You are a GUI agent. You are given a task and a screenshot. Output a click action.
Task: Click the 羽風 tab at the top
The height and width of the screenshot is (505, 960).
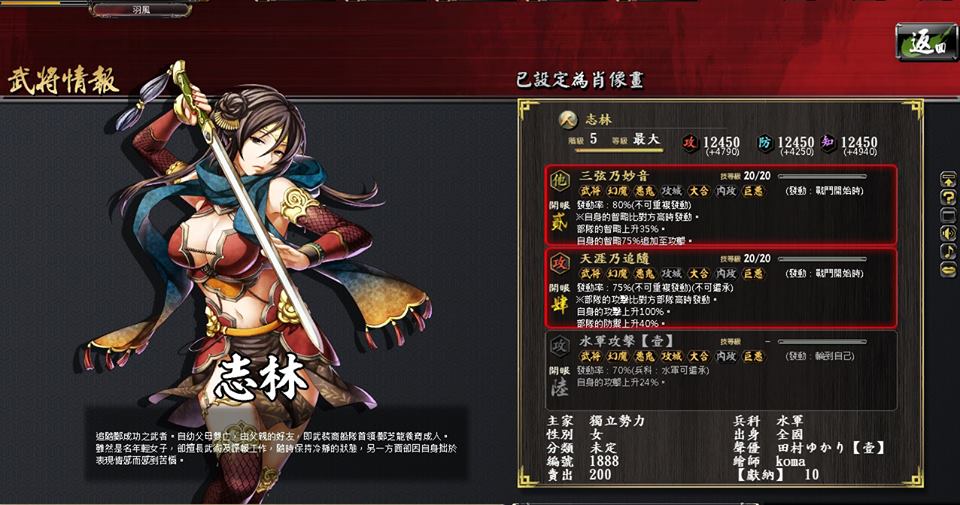[141, 10]
